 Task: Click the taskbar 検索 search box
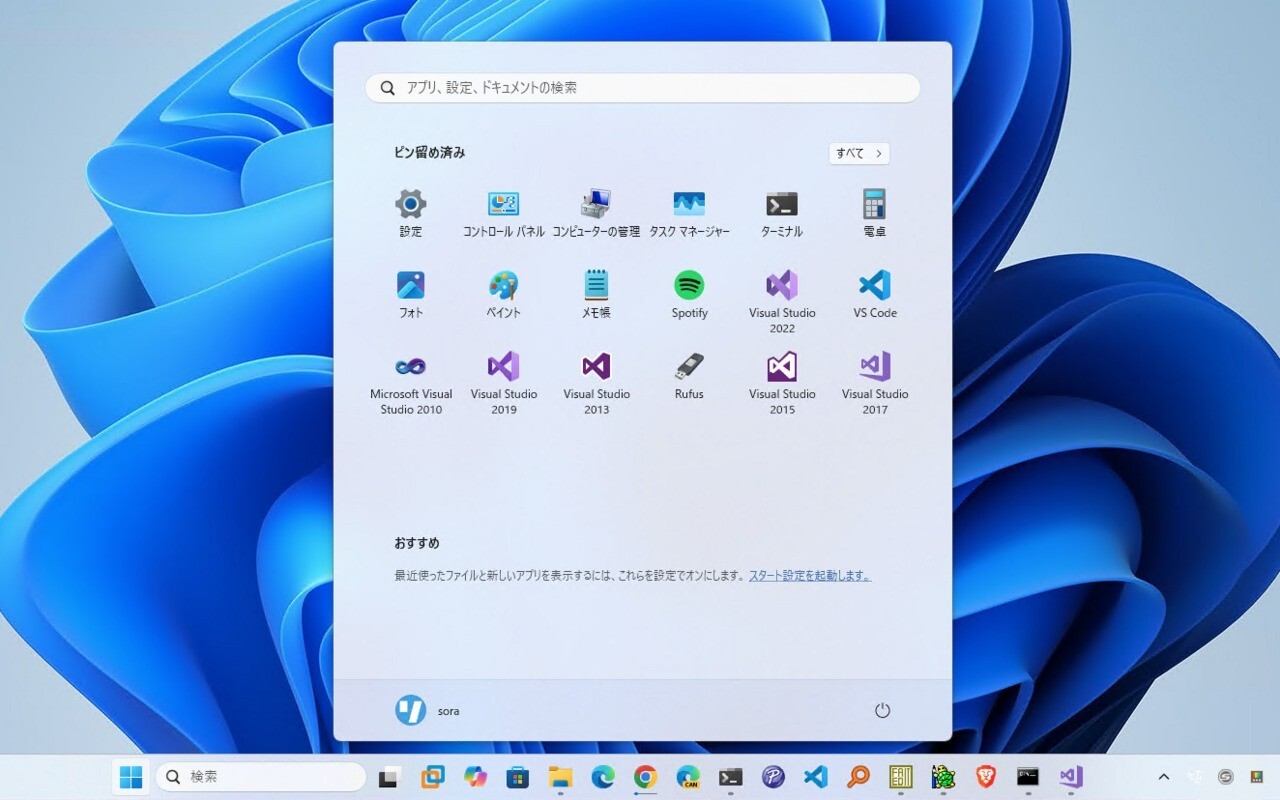click(x=261, y=777)
